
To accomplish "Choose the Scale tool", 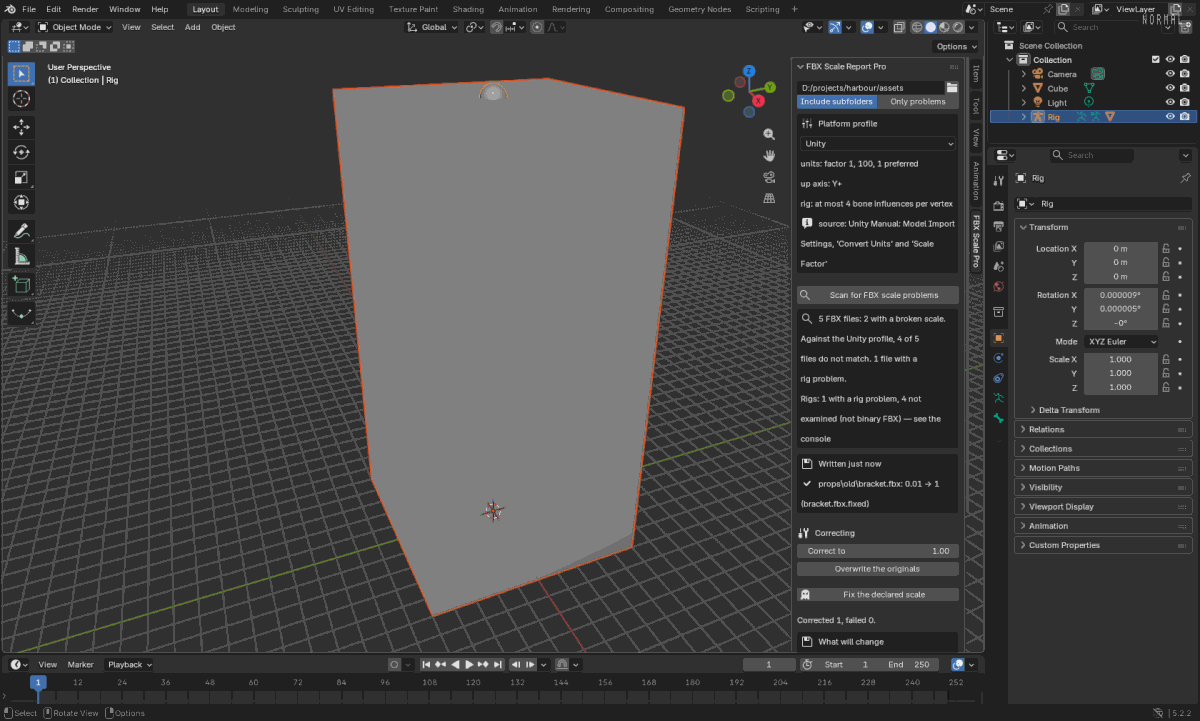I will pyautogui.click(x=21, y=177).
